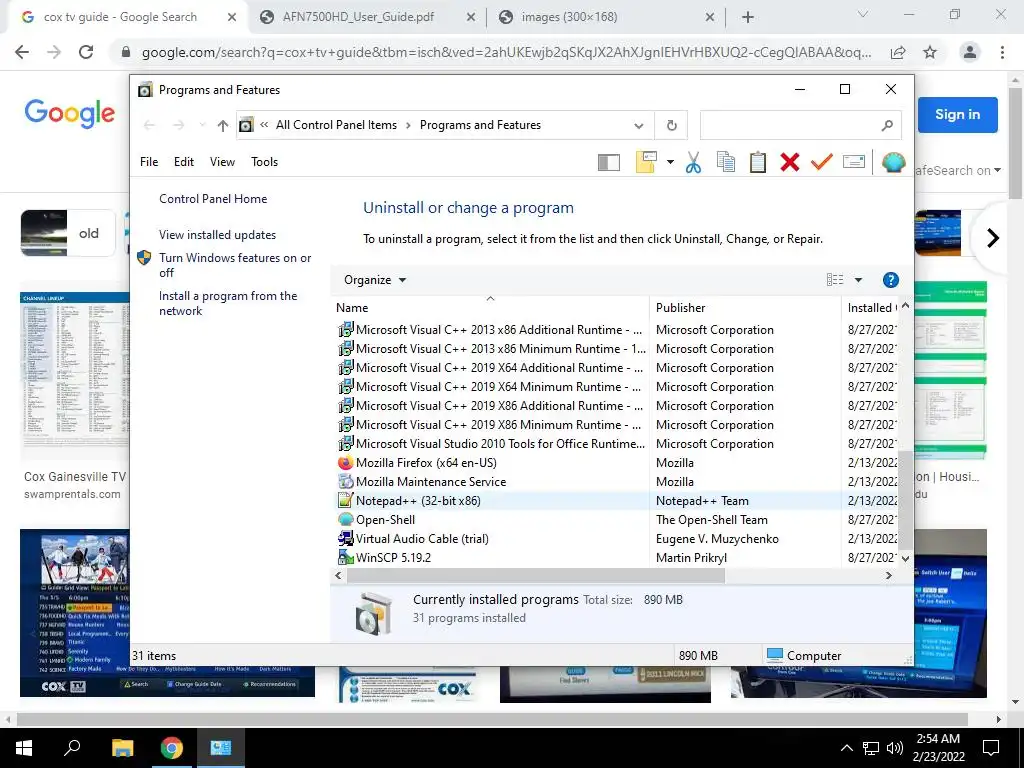
Task: Click the Google logo in Chrome
Action: tap(70, 113)
